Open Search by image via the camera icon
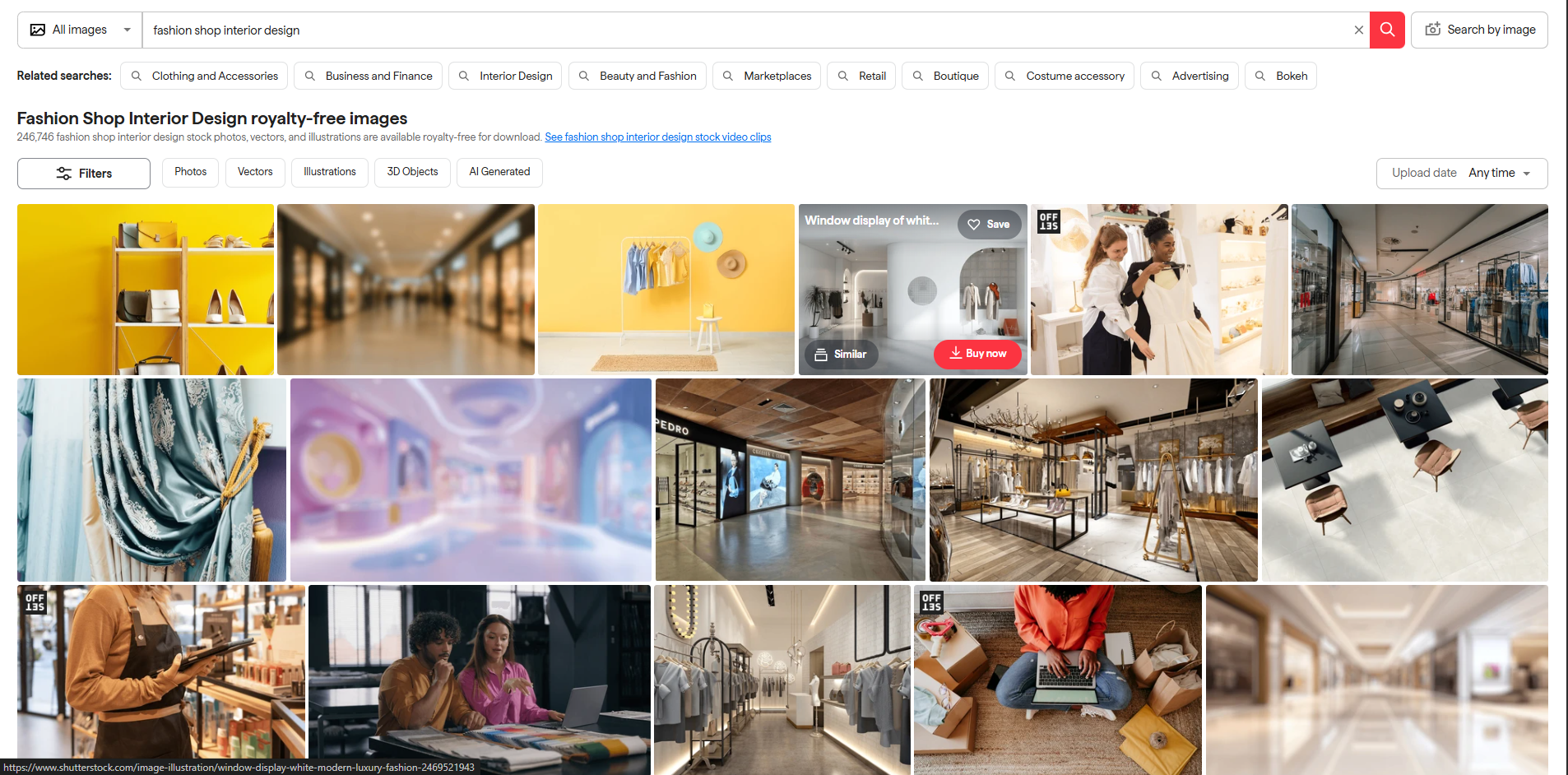Image resolution: width=1568 pixels, height=775 pixels. click(x=1433, y=29)
